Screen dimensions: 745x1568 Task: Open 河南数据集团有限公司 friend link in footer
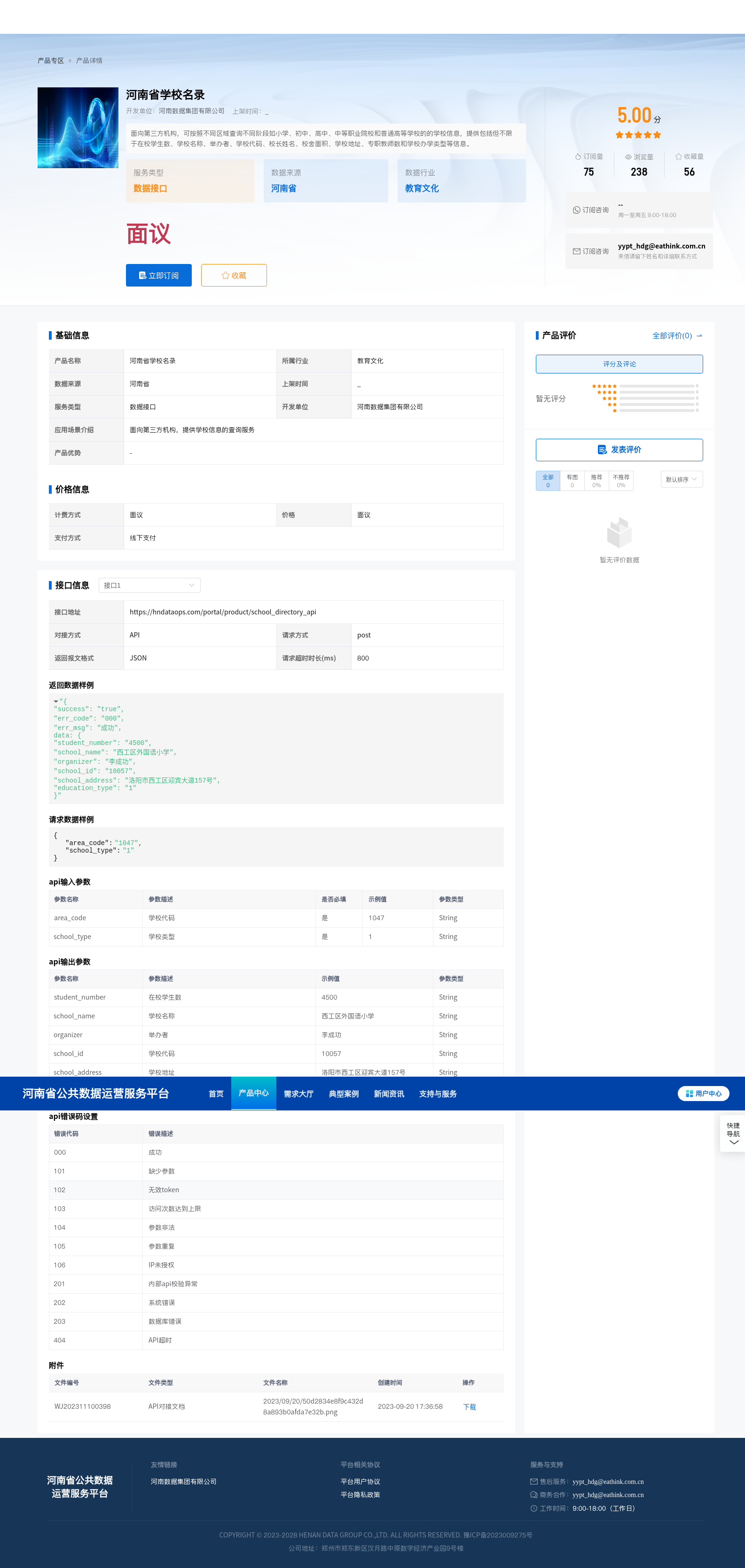[x=183, y=1482]
